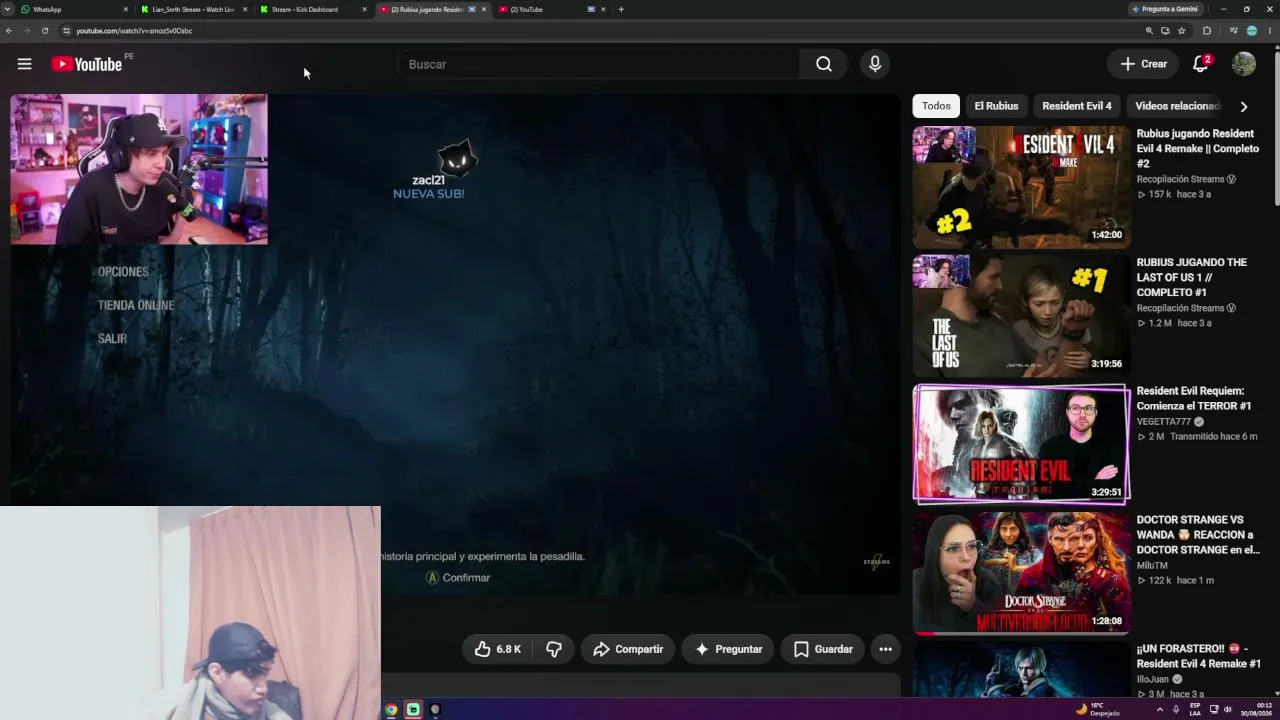Open browser extensions puzzle icon
The width and height of the screenshot is (1280, 720).
click(1207, 31)
